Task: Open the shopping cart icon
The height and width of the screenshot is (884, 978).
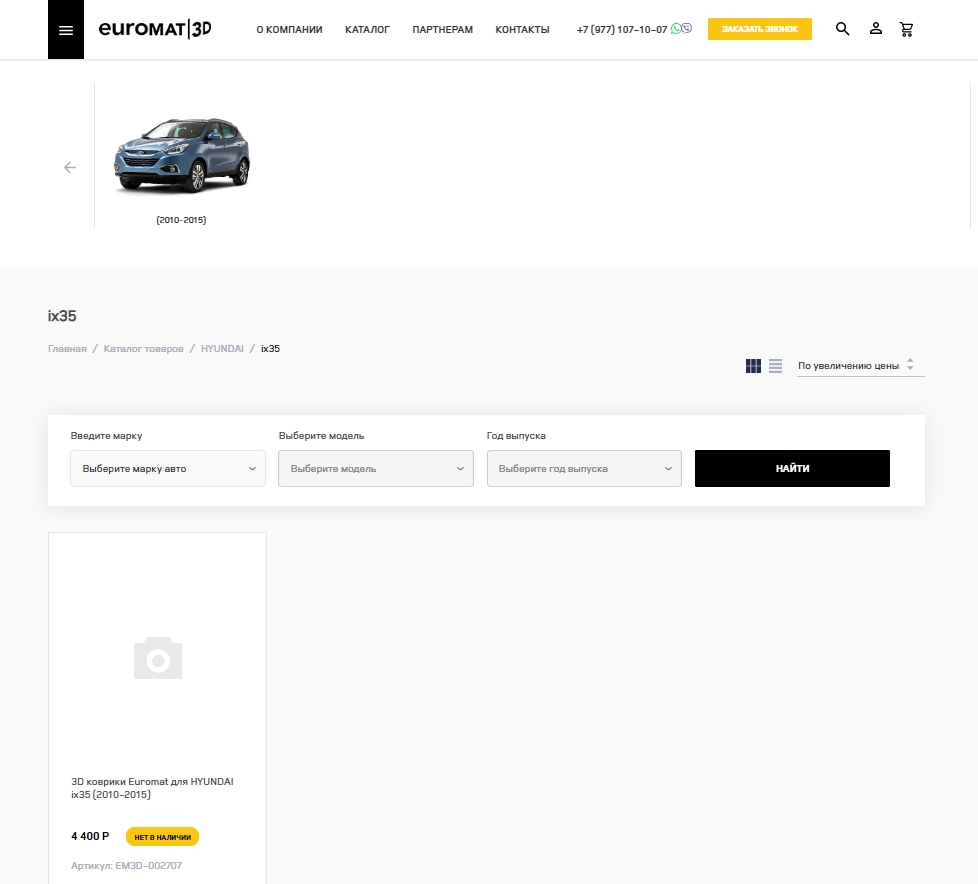Action: click(x=906, y=29)
